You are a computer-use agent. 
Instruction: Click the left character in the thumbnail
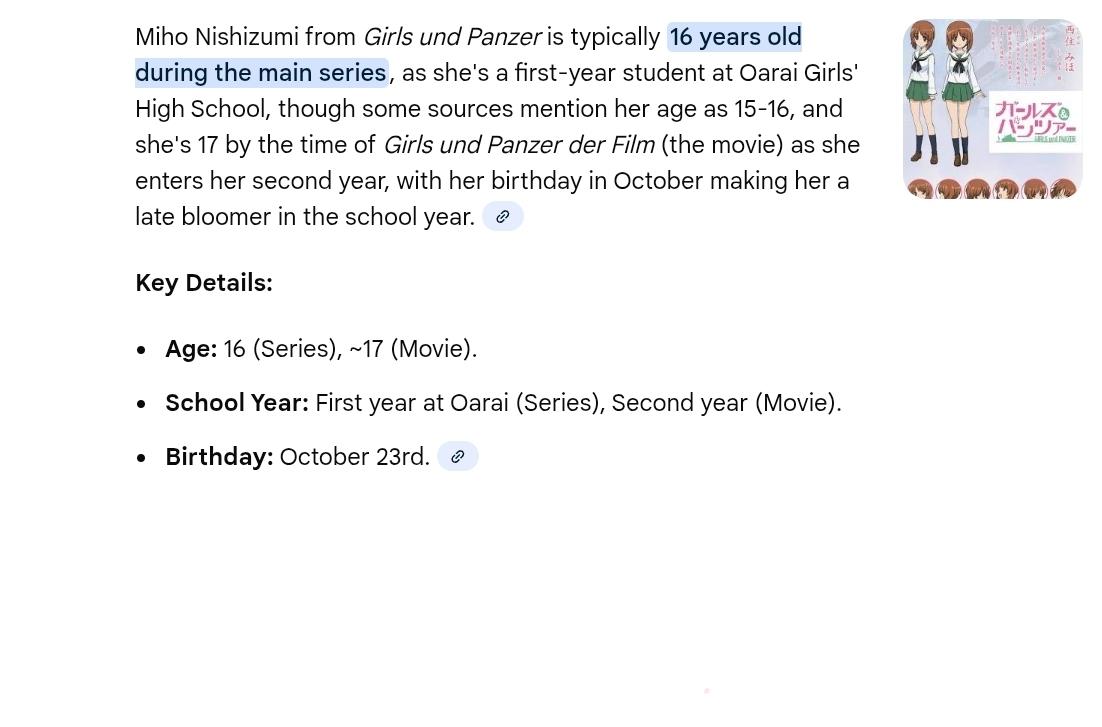[927, 95]
